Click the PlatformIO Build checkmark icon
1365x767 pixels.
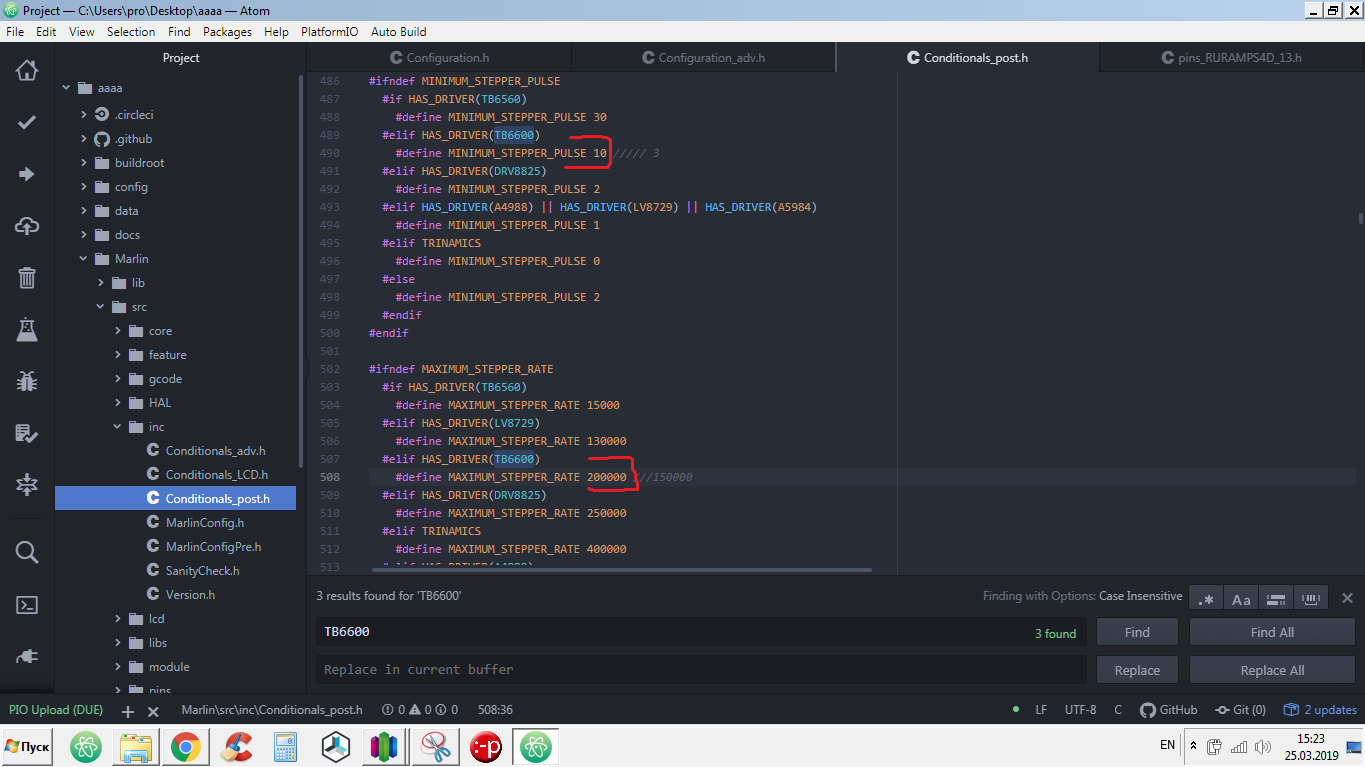(x=27, y=122)
